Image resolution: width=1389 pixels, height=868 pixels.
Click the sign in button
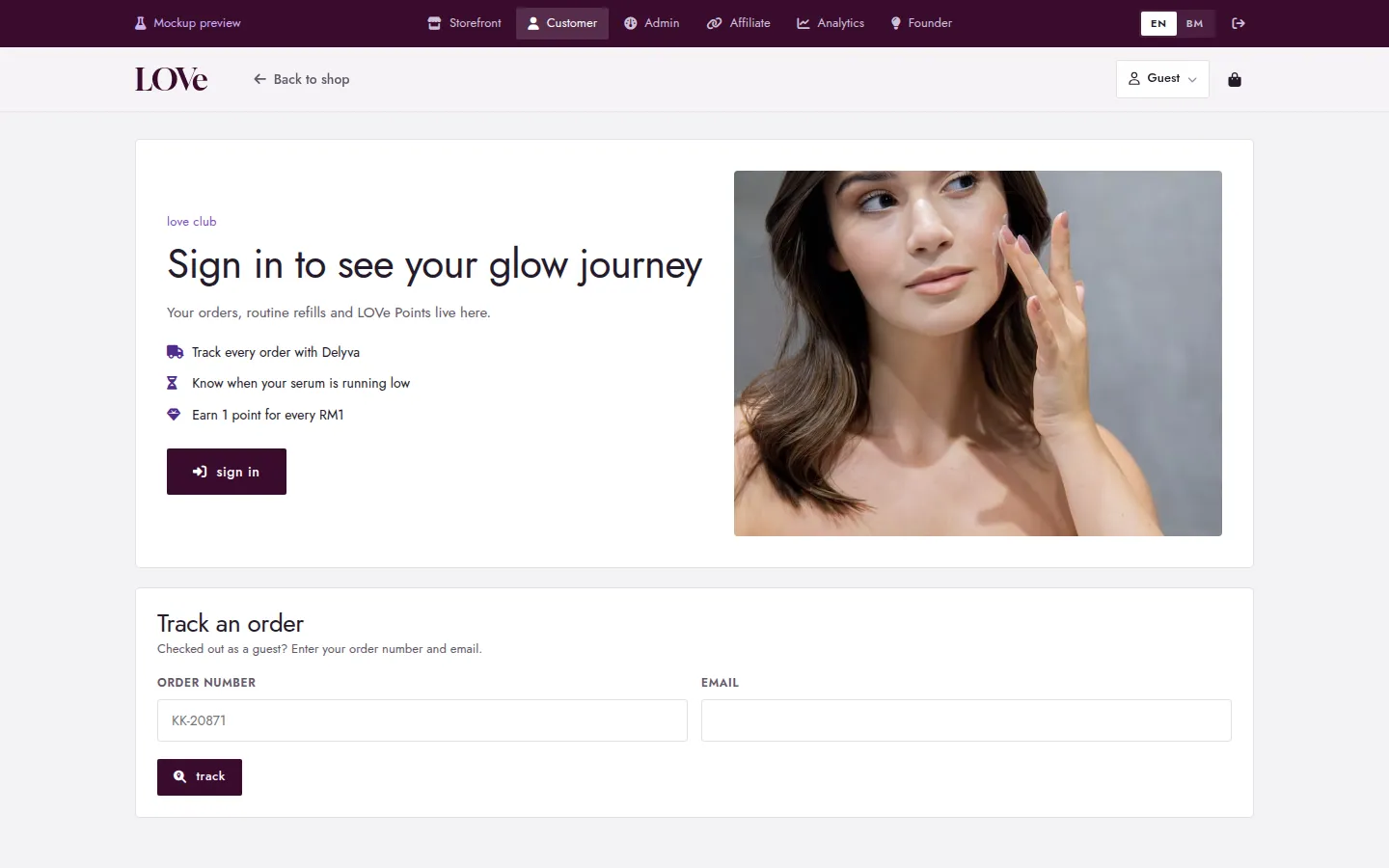[x=227, y=472]
